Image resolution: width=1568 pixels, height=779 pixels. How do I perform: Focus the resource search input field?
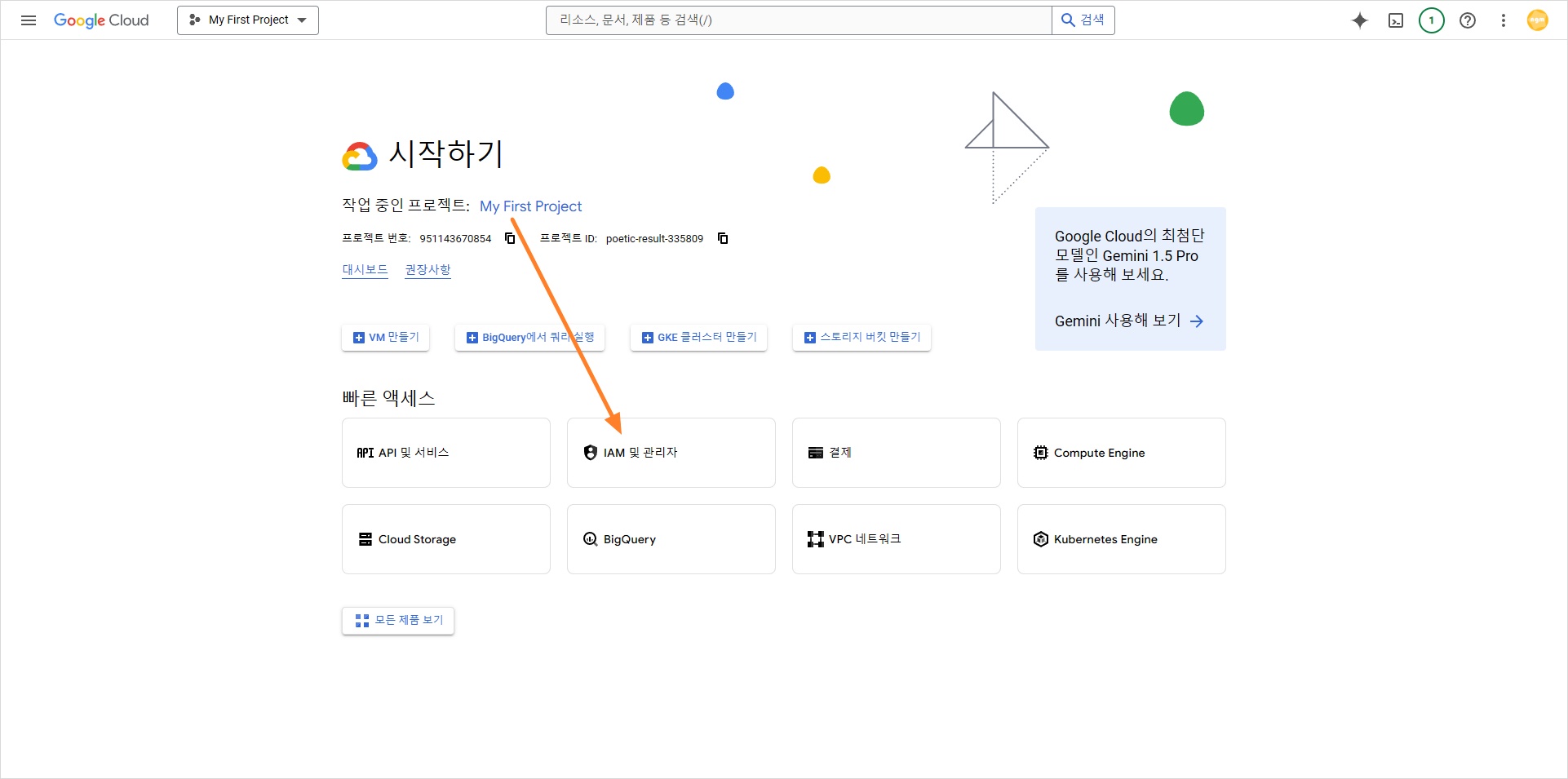coord(799,20)
